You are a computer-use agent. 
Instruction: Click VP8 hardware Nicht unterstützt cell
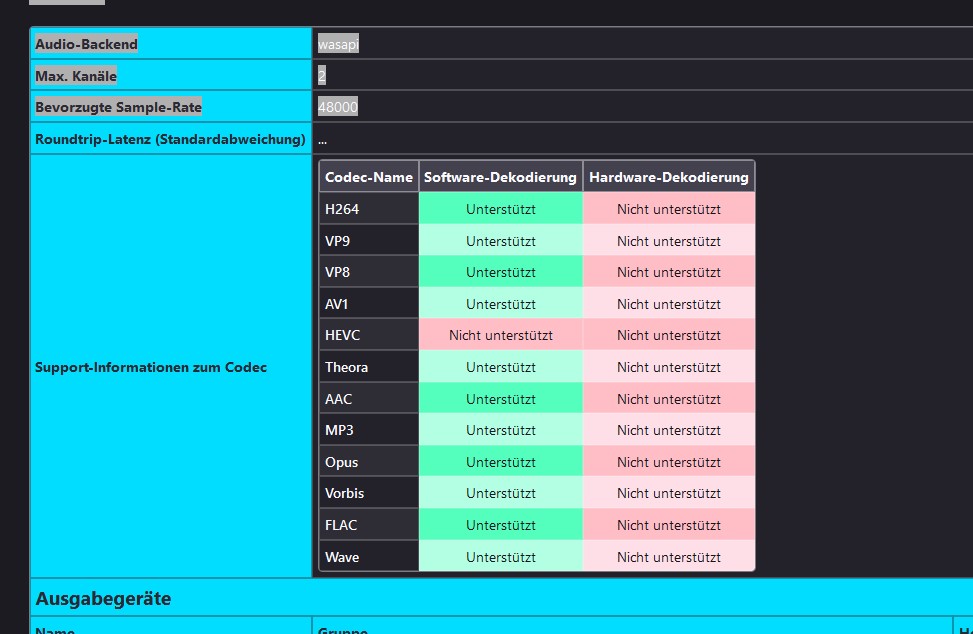click(x=669, y=272)
